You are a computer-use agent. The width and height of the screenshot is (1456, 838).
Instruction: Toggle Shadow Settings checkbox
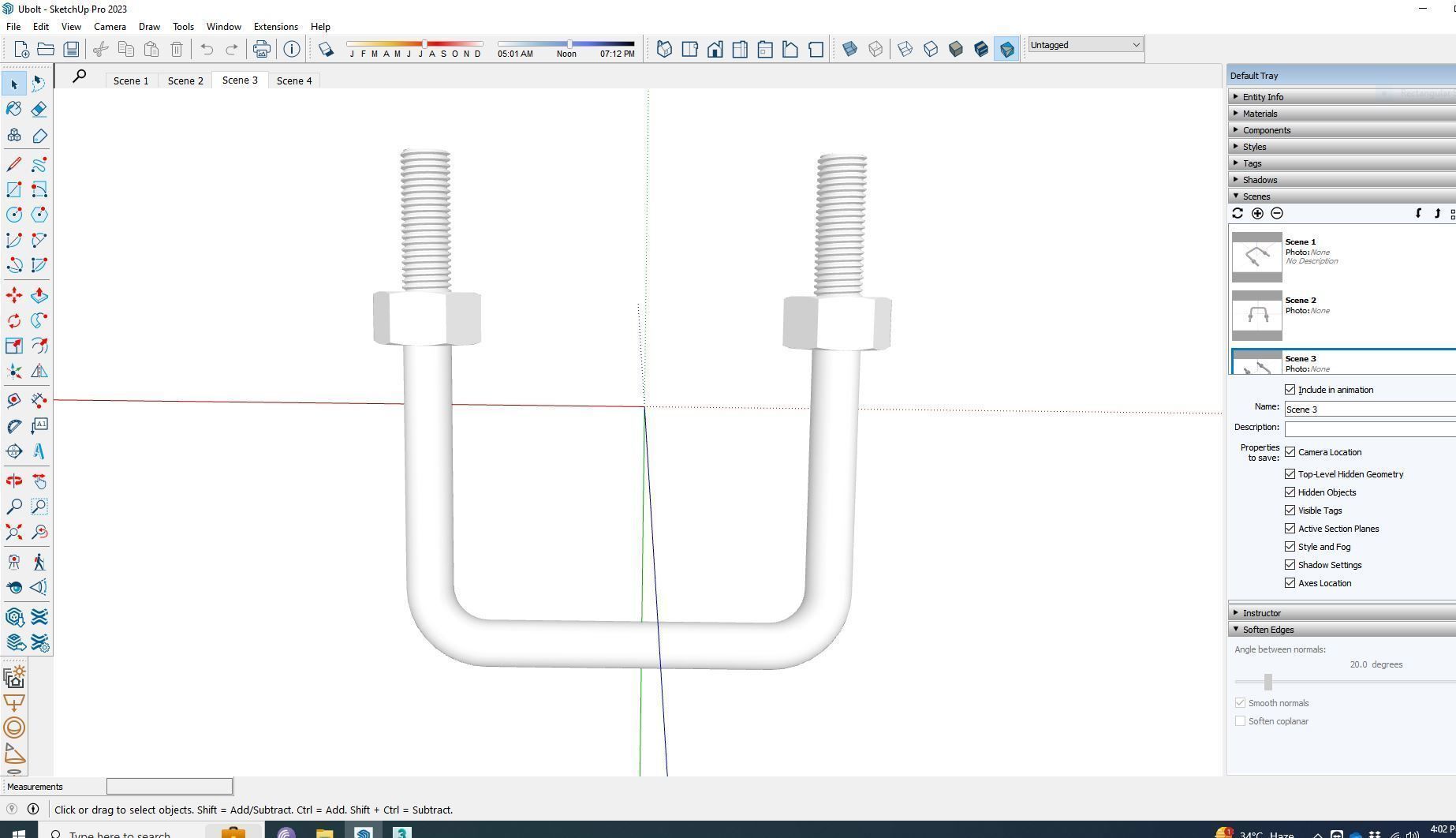(x=1290, y=565)
